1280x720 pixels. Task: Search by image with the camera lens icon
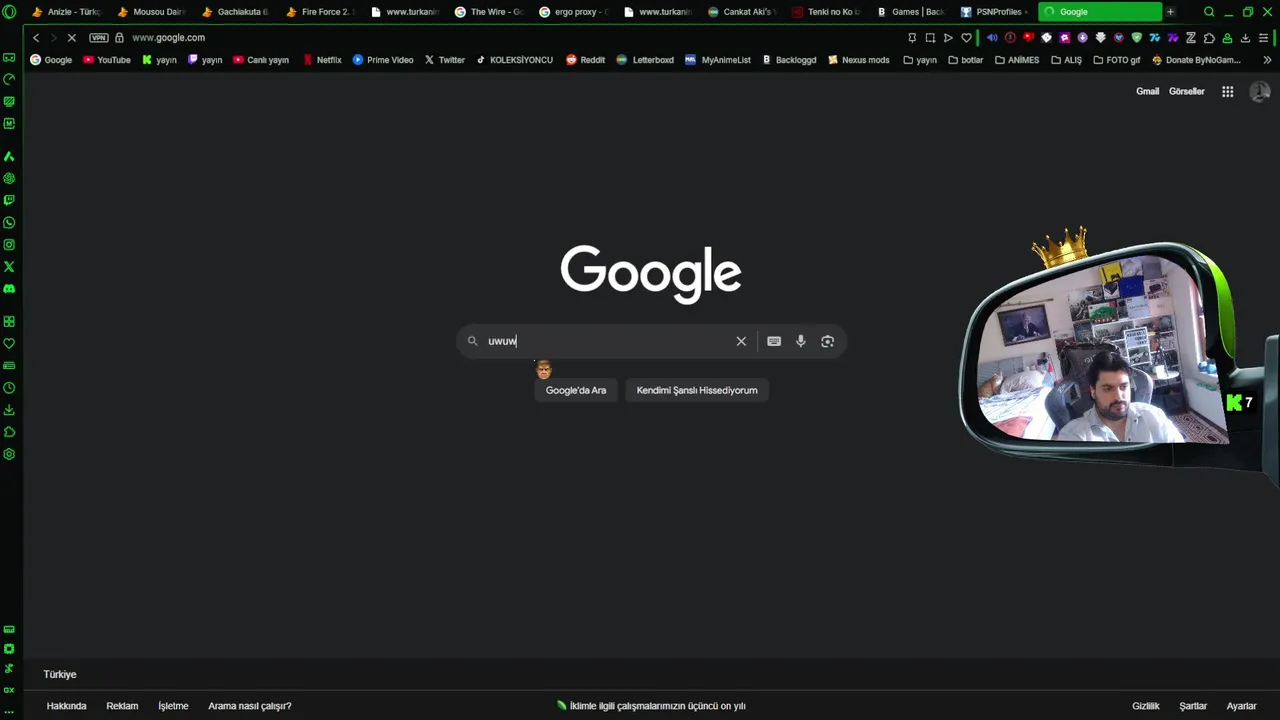[827, 341]
